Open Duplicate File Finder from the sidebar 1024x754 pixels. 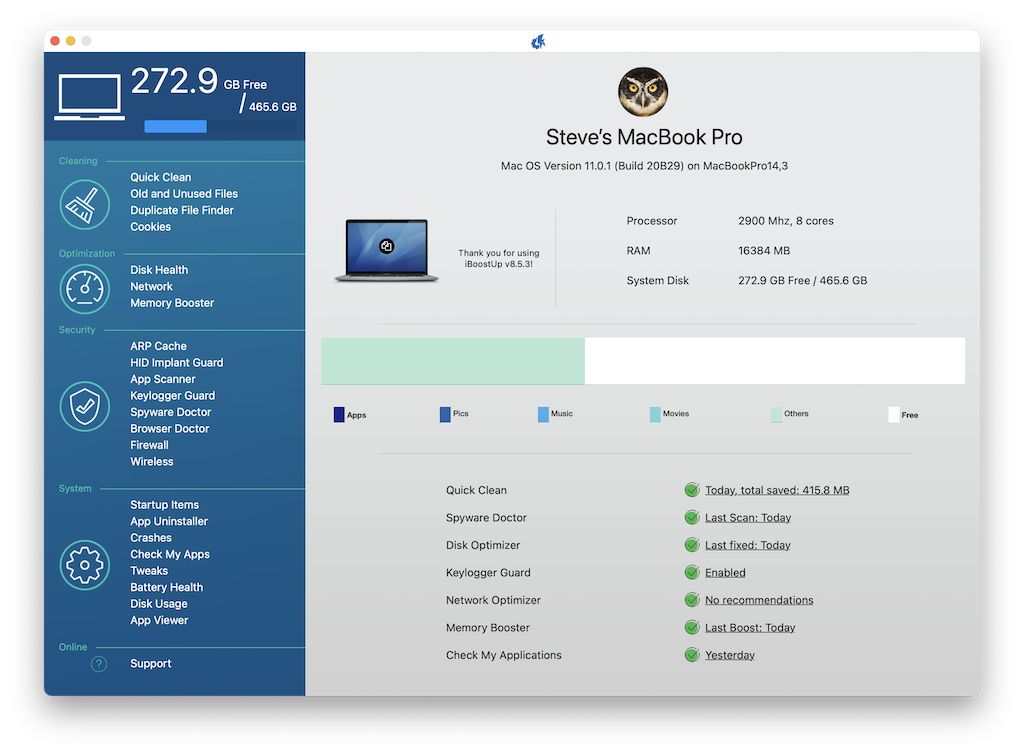tap(183, 210)
